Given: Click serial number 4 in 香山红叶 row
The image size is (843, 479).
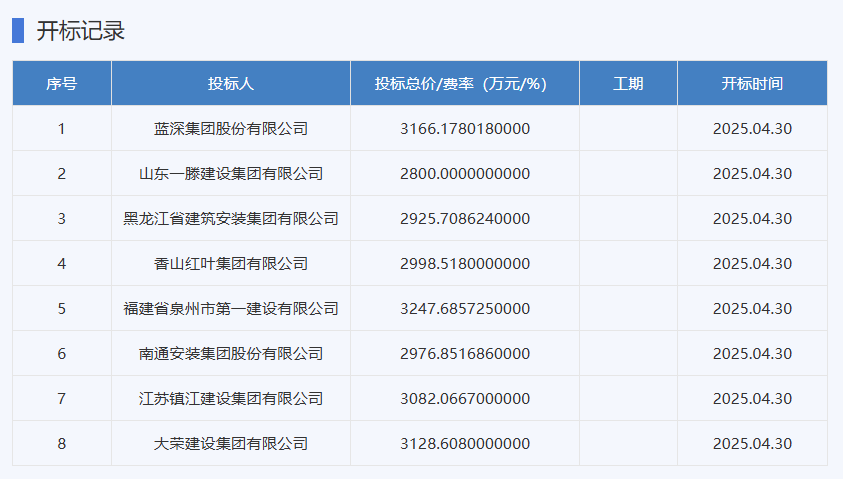Looking at the screenshot, I should tap(62, 263).
